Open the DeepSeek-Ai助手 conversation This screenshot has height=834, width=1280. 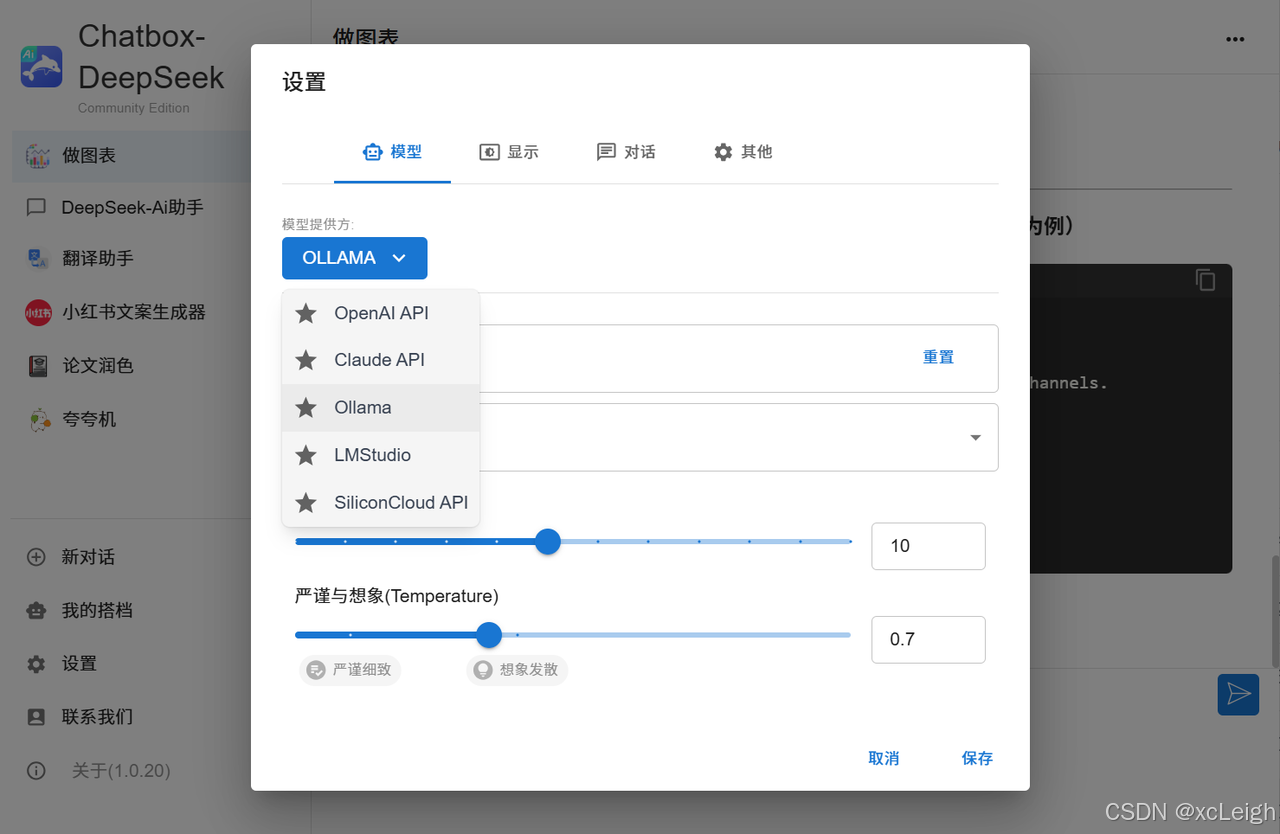tap(131, 207)
